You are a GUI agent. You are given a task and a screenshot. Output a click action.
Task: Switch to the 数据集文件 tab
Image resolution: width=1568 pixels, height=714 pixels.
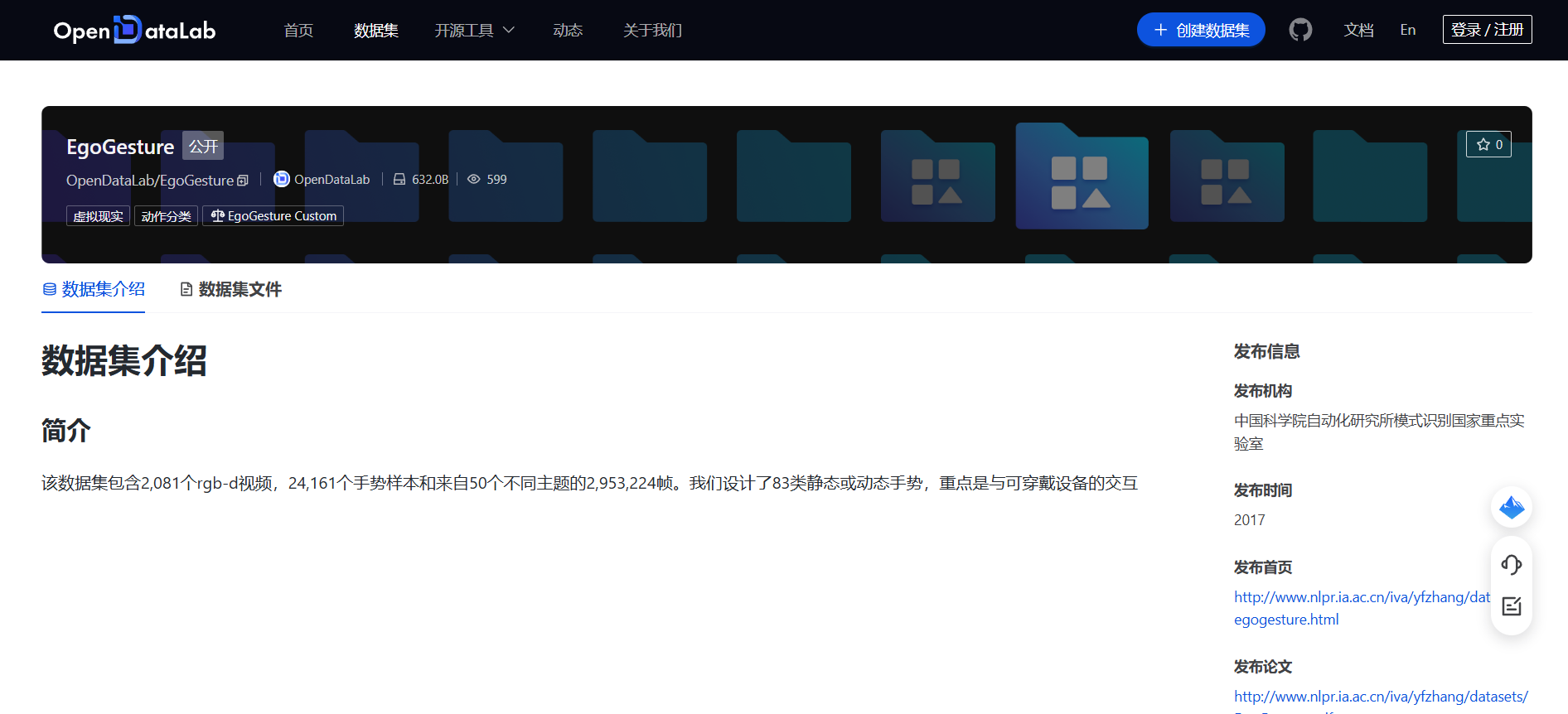pyautogui.click(x=231, y=289)
